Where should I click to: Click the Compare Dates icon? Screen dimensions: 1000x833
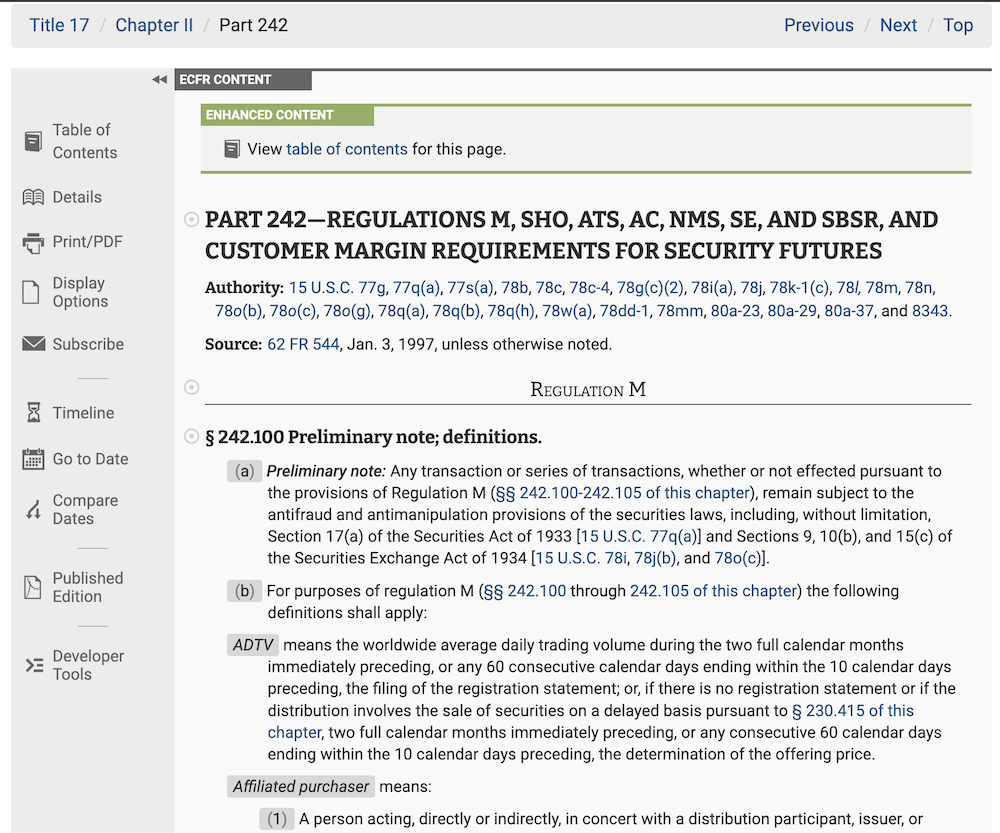pyautogui.click(x=33, y=510)
